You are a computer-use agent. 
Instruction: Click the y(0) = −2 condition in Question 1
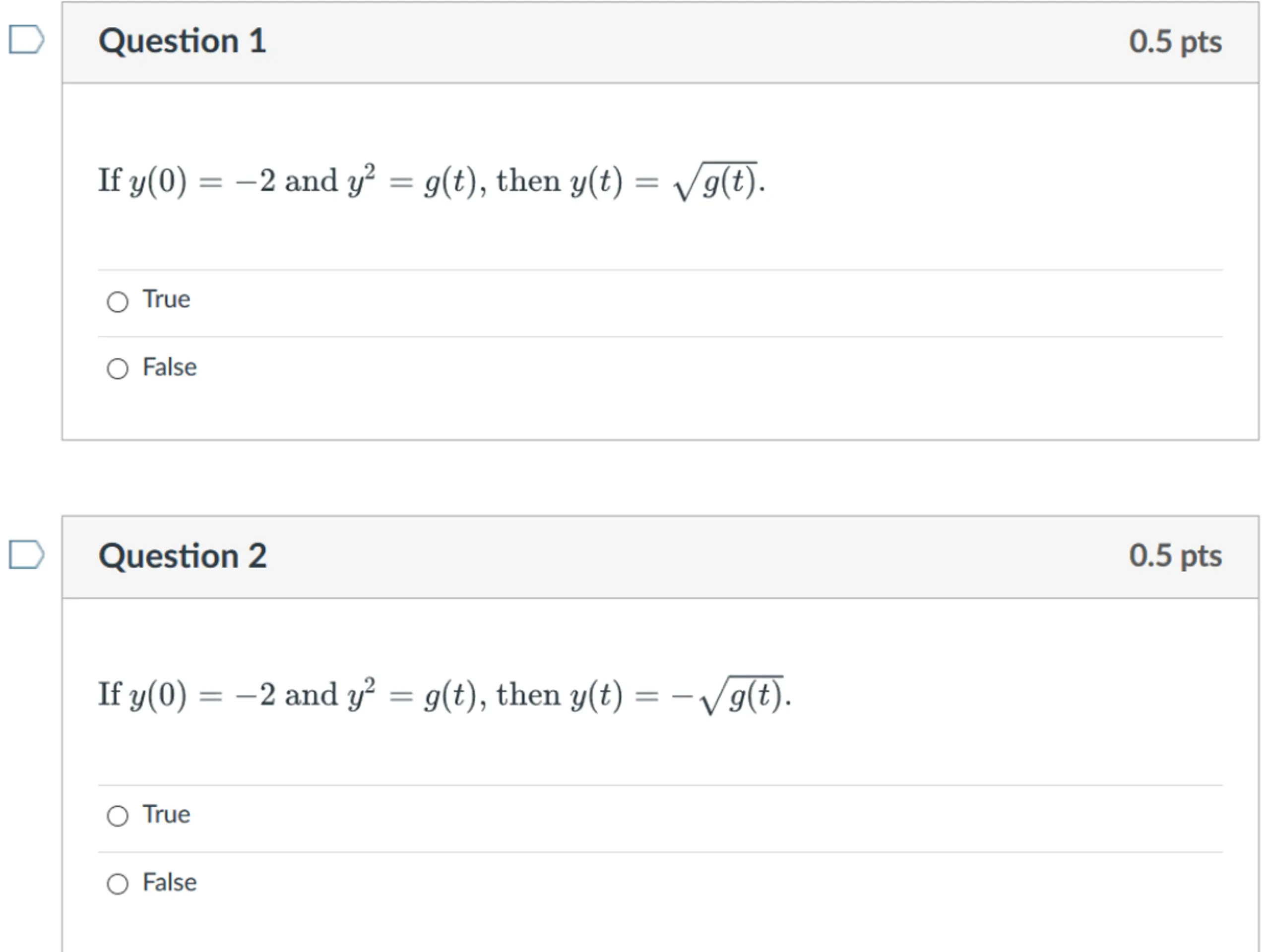[202, 181]
